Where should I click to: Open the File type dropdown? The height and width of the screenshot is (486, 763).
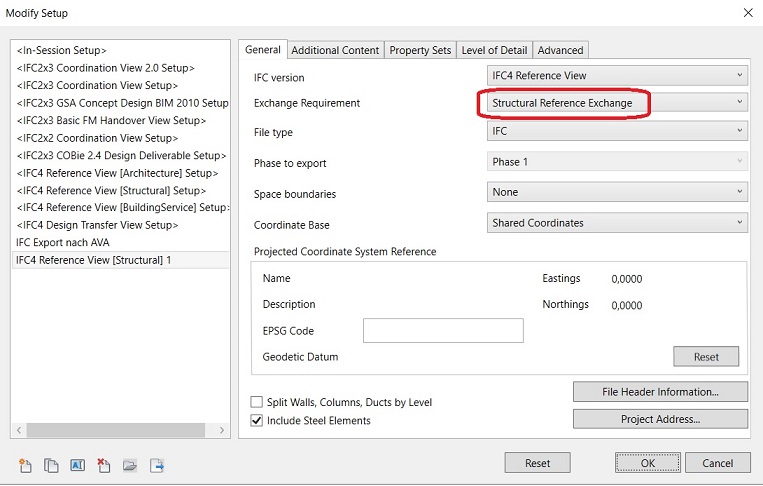tap(616, 131)
